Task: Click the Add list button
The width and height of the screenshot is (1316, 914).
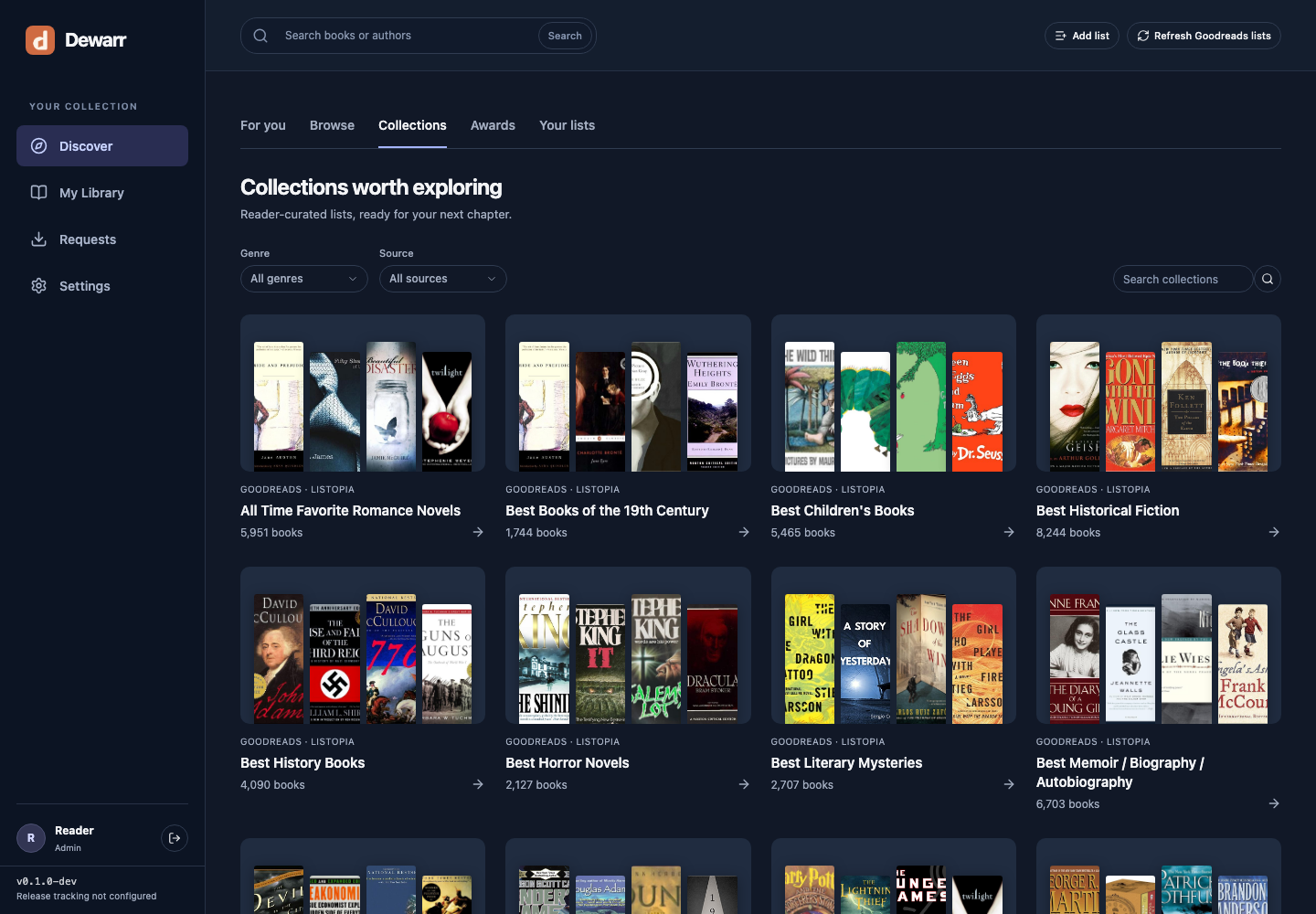Action: point(1082,36)
